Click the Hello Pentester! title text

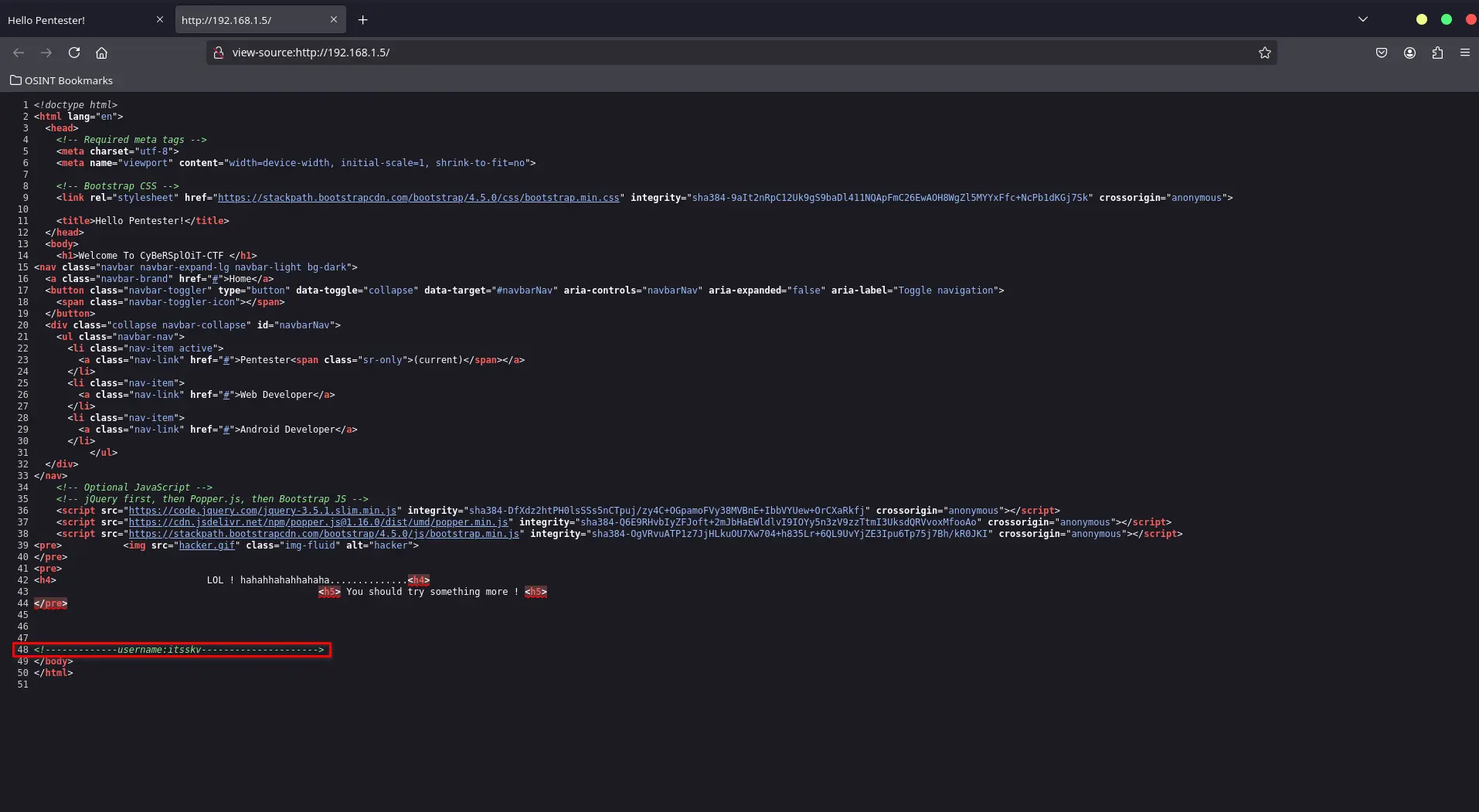[140, 221]
